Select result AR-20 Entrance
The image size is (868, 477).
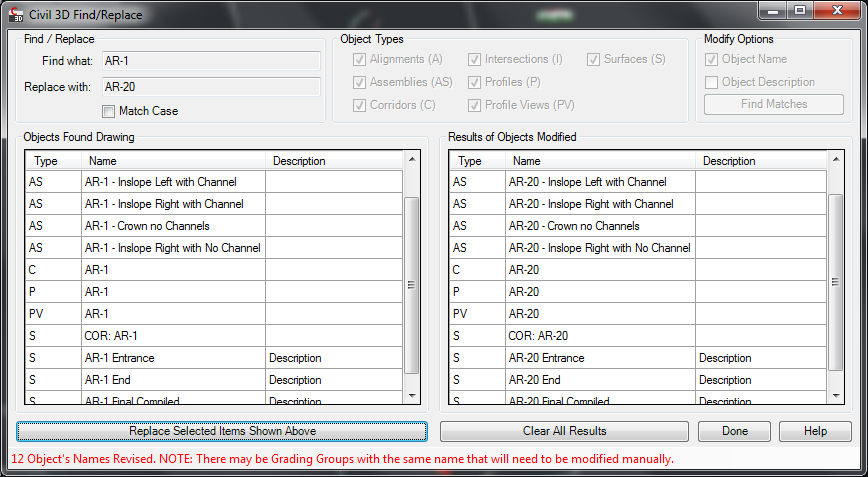coord(638,358)
